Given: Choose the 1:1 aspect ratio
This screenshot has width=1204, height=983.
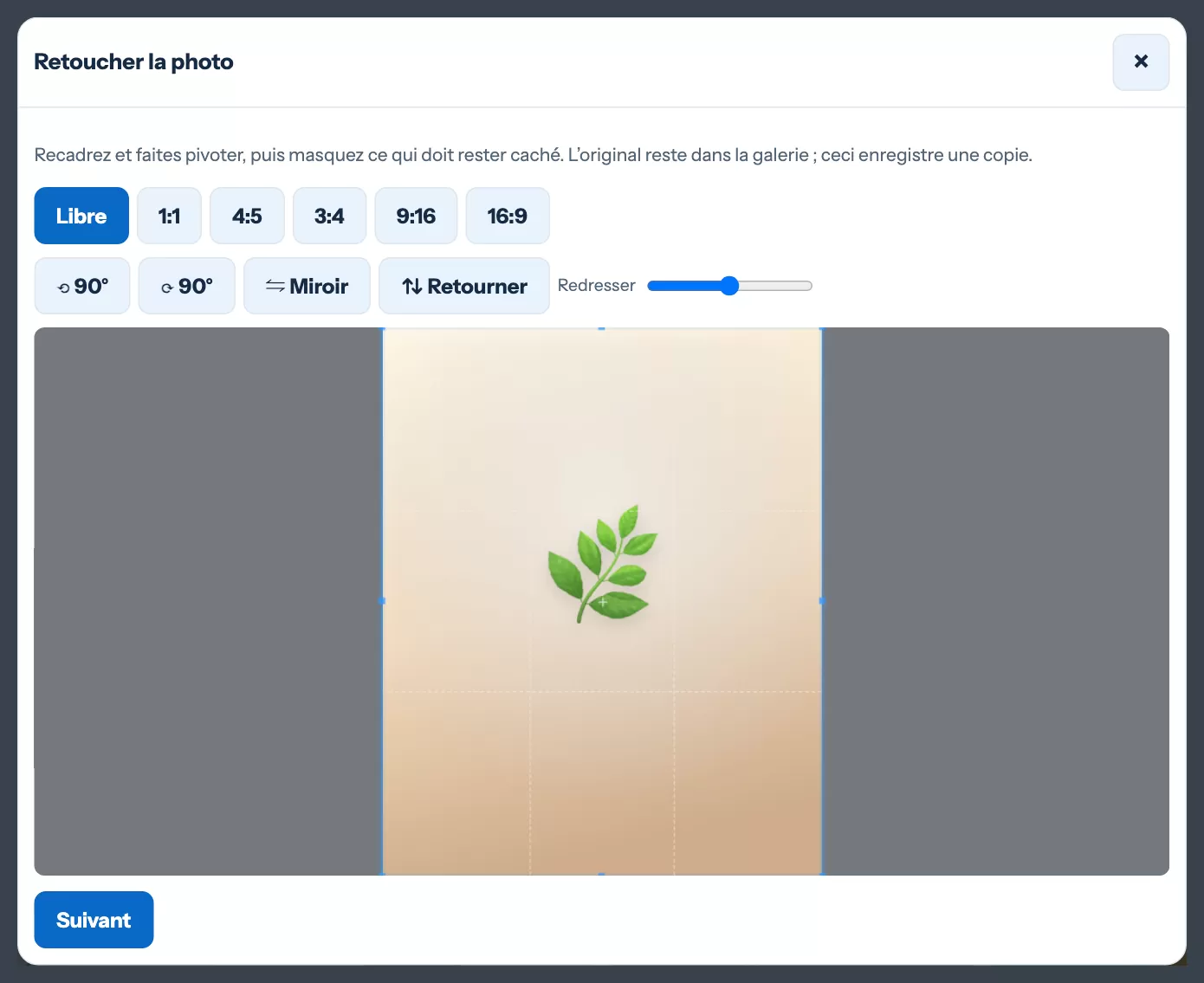Looking at the screenshot, I should 169,216.
